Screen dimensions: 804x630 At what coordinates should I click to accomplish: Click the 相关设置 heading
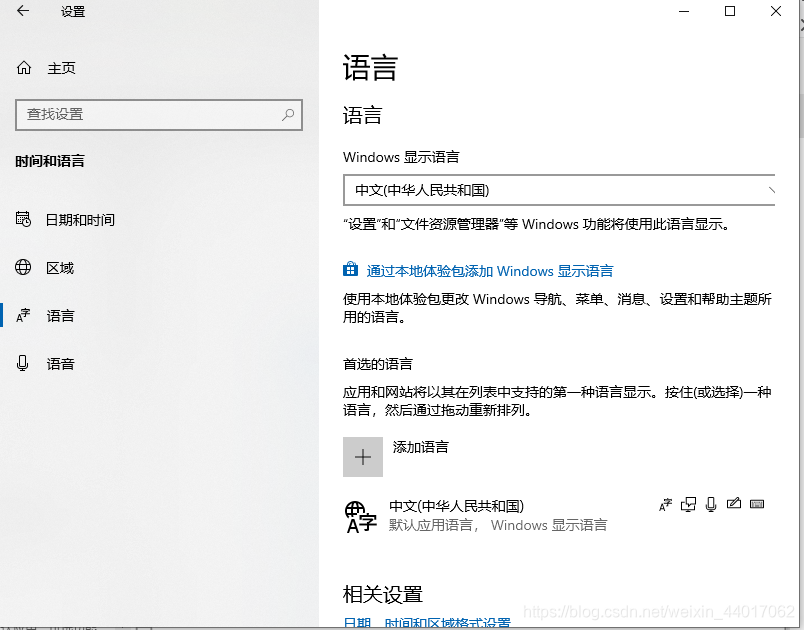pyautogui.click(x=383, y=594)
